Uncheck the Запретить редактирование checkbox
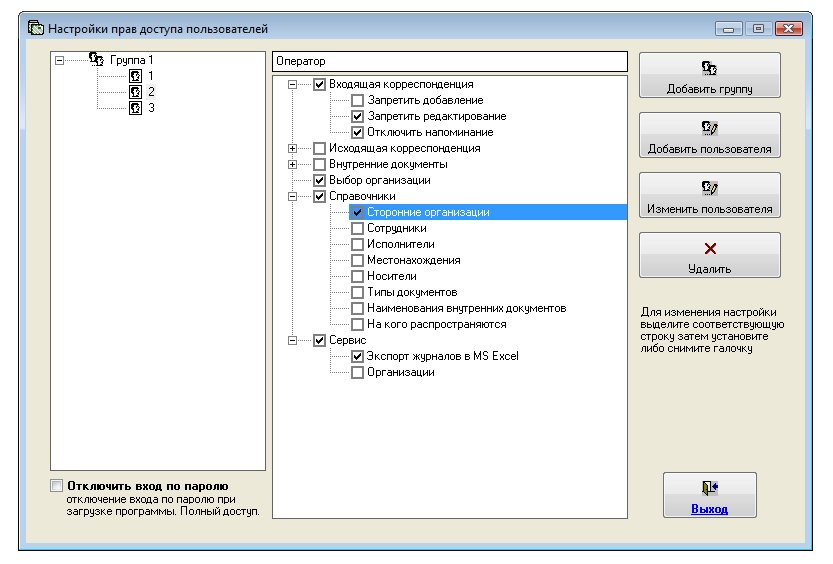Image resolution: width=833 pixels, height=564 pixels. click(x=358, y=116)
